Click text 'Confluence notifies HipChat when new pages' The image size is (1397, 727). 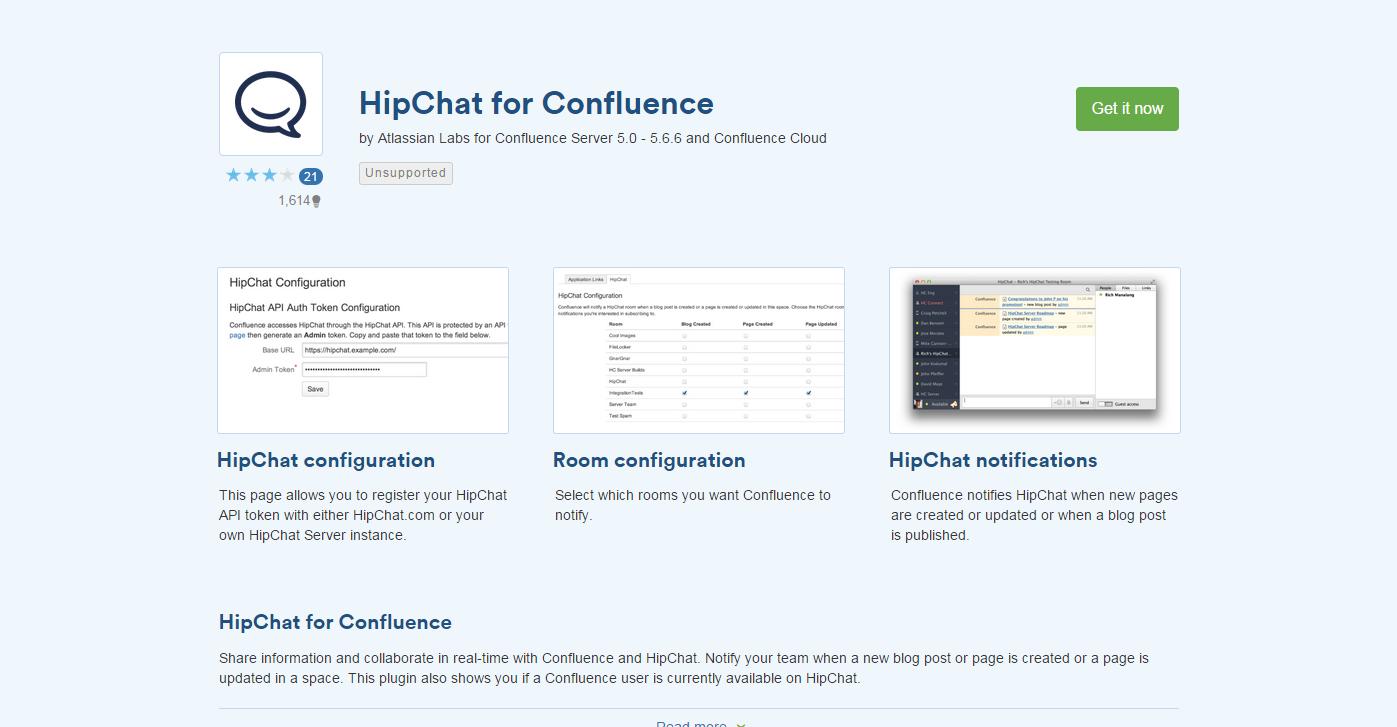pyautogui.click(x=1034, y=495)
